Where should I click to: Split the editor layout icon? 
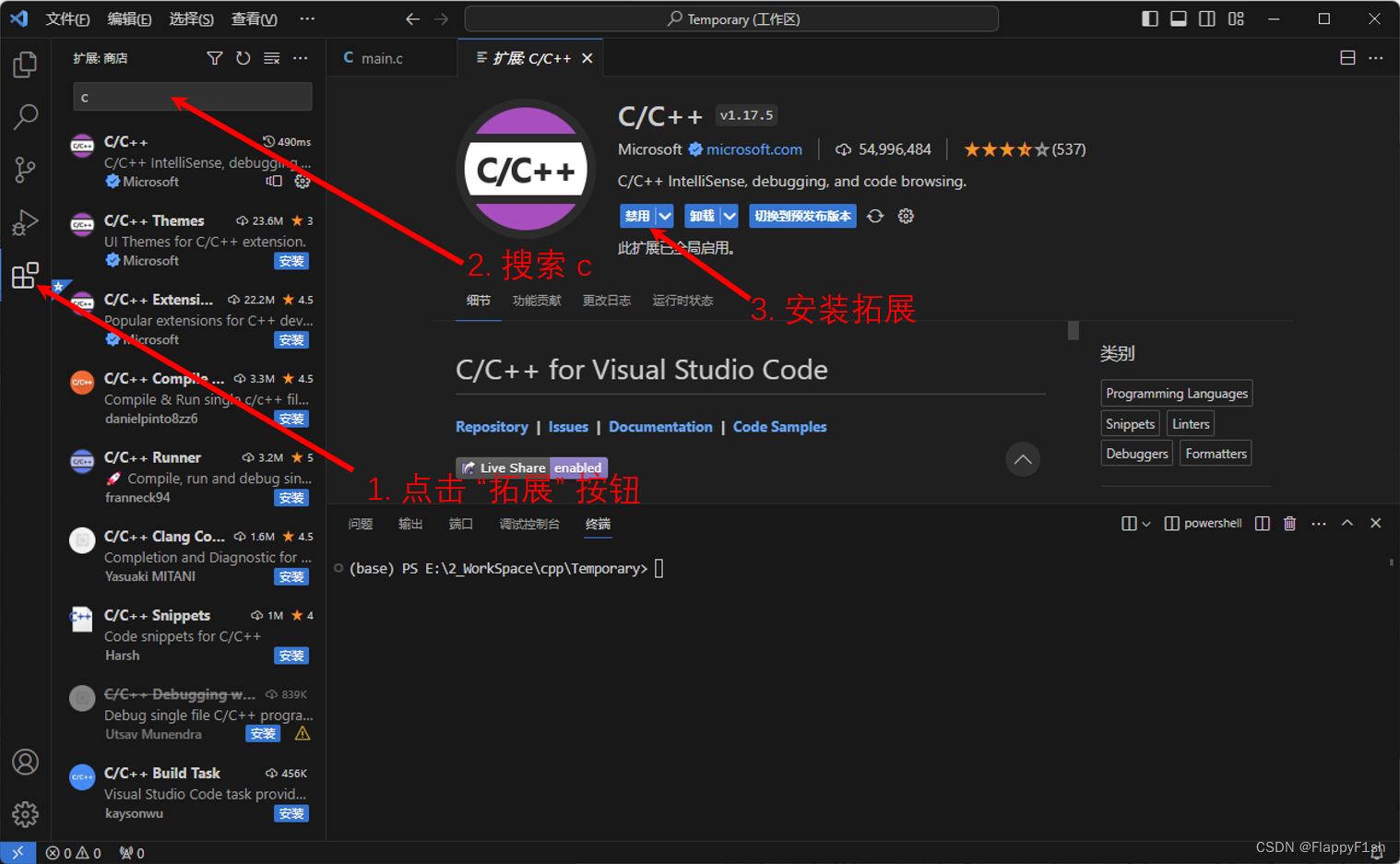(x=1347, y=58)
